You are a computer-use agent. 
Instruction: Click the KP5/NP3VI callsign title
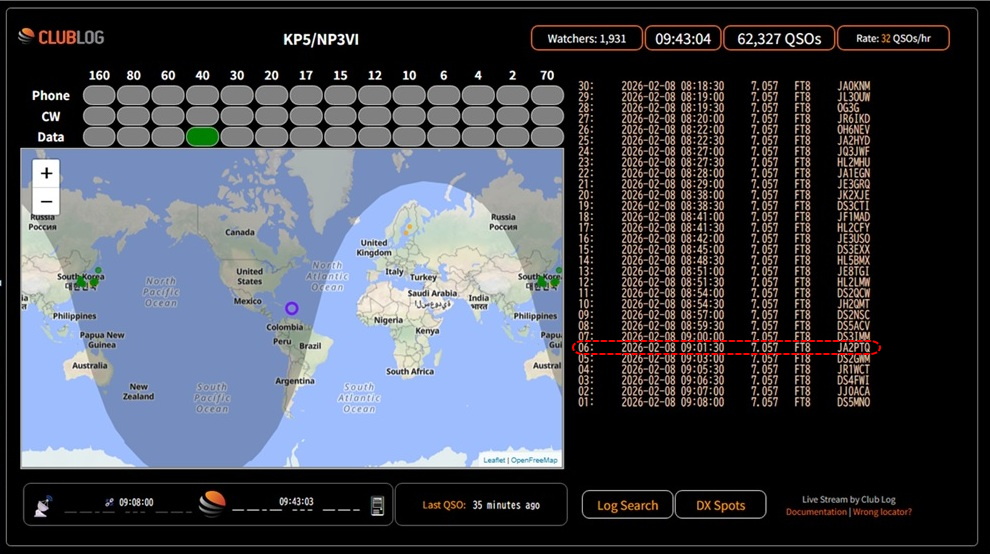pos(321,39)
